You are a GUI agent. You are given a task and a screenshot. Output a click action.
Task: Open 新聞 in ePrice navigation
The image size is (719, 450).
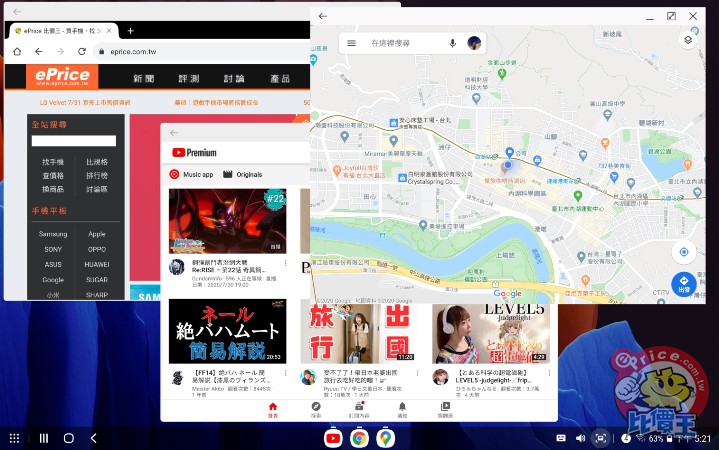144,78
